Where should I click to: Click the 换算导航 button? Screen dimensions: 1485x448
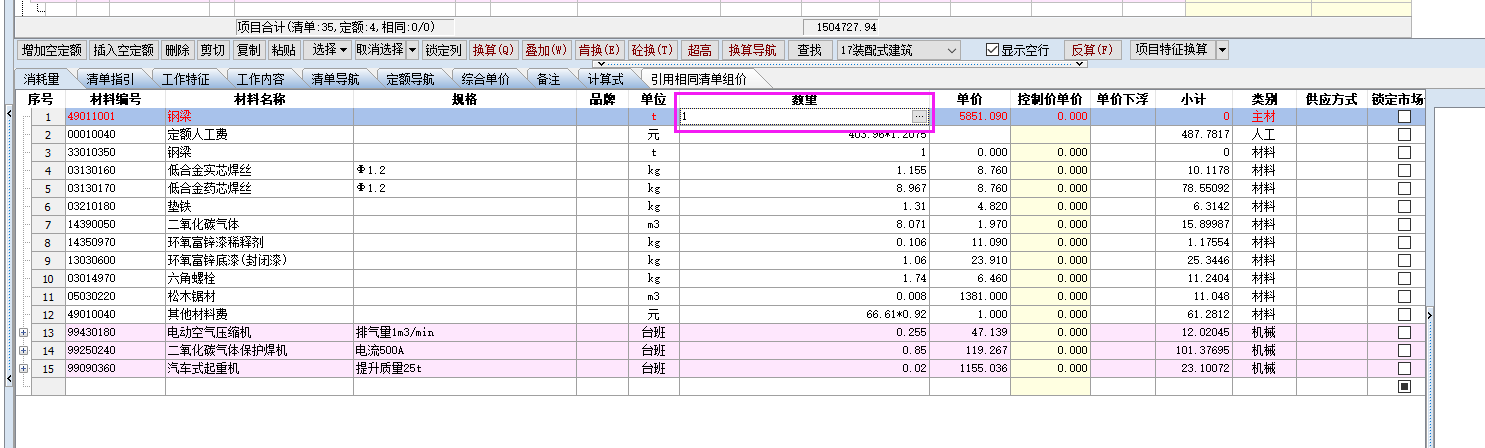tap(752, 50)
